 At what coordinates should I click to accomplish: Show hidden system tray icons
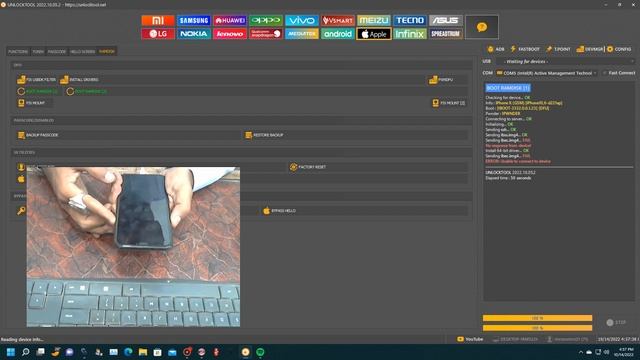coord(580,352)
